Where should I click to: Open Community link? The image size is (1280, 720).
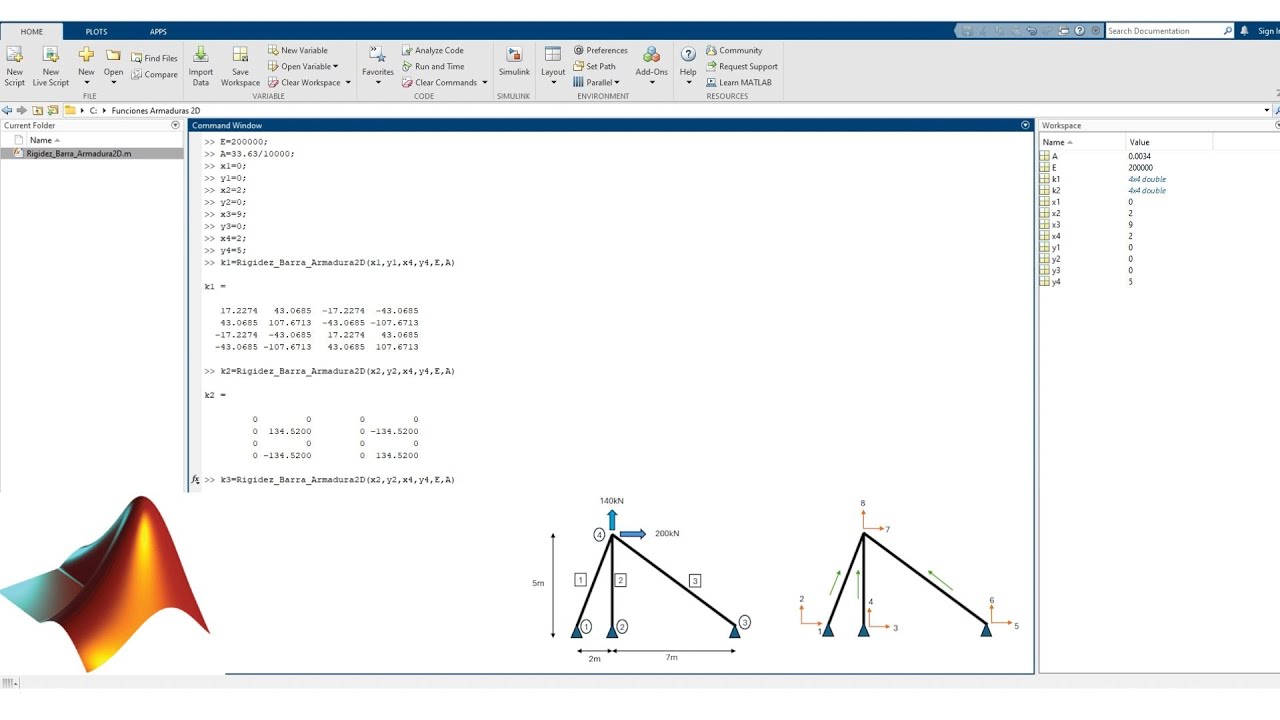tap(734, 50)
